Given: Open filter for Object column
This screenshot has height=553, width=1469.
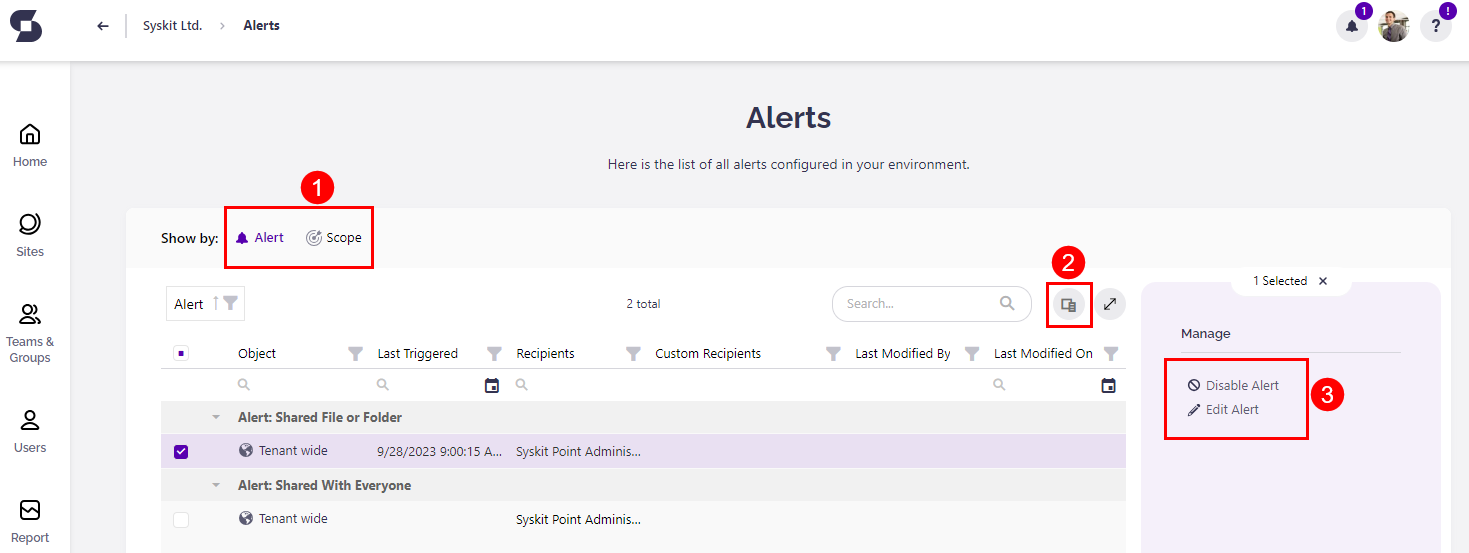Looking at the screenshot, I should 355,353.
